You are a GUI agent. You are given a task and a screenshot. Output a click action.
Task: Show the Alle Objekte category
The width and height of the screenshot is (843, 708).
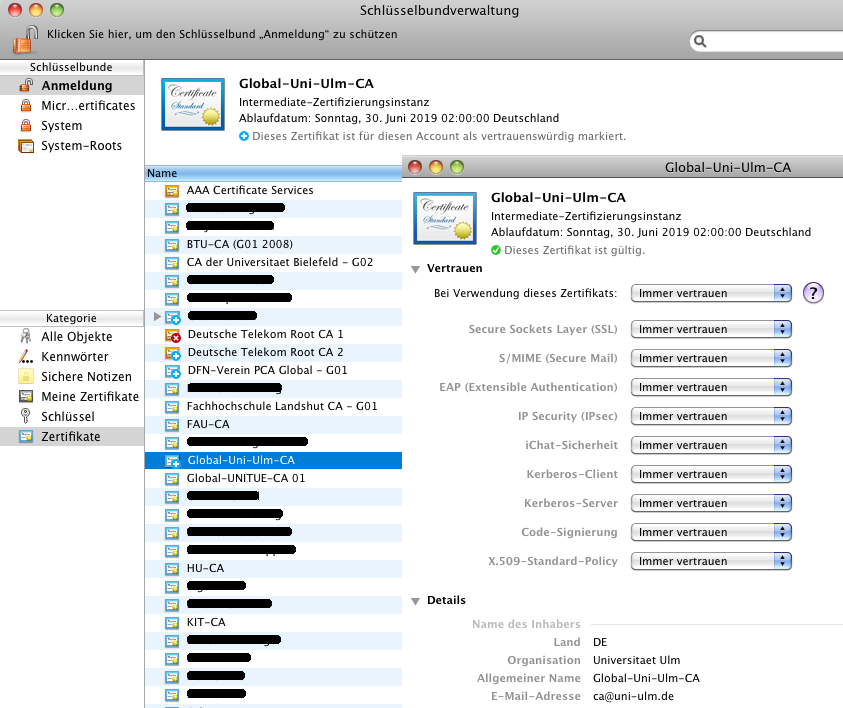point(72,337)
